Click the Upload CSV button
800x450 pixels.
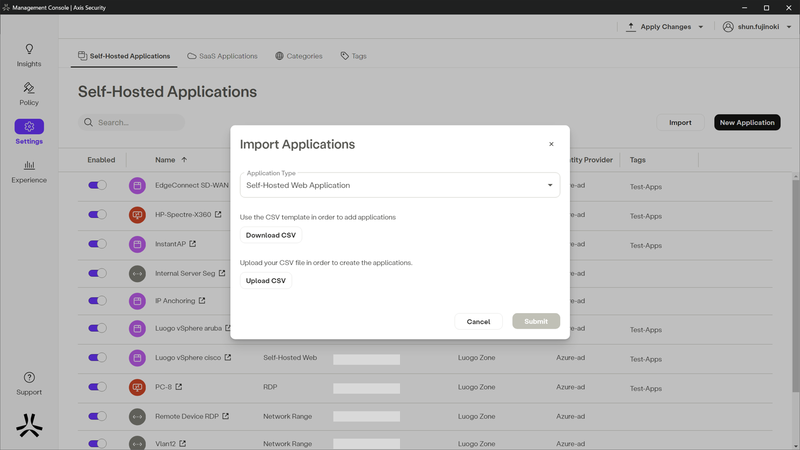(x=266, y=281)
